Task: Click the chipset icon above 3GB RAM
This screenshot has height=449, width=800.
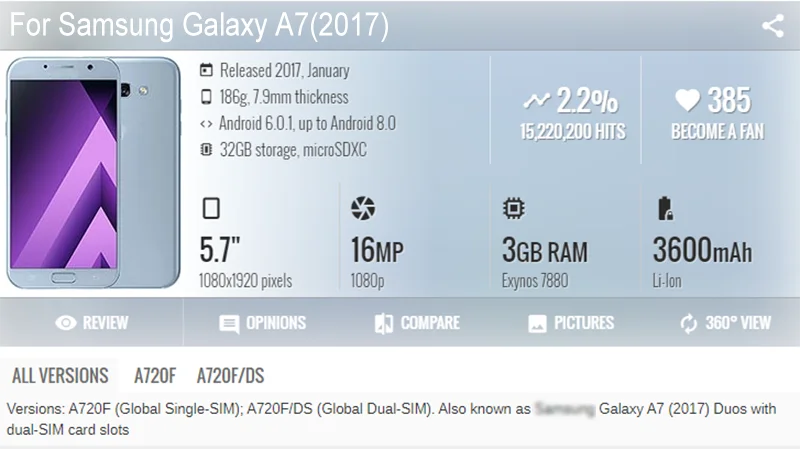Action: (513, 208)
